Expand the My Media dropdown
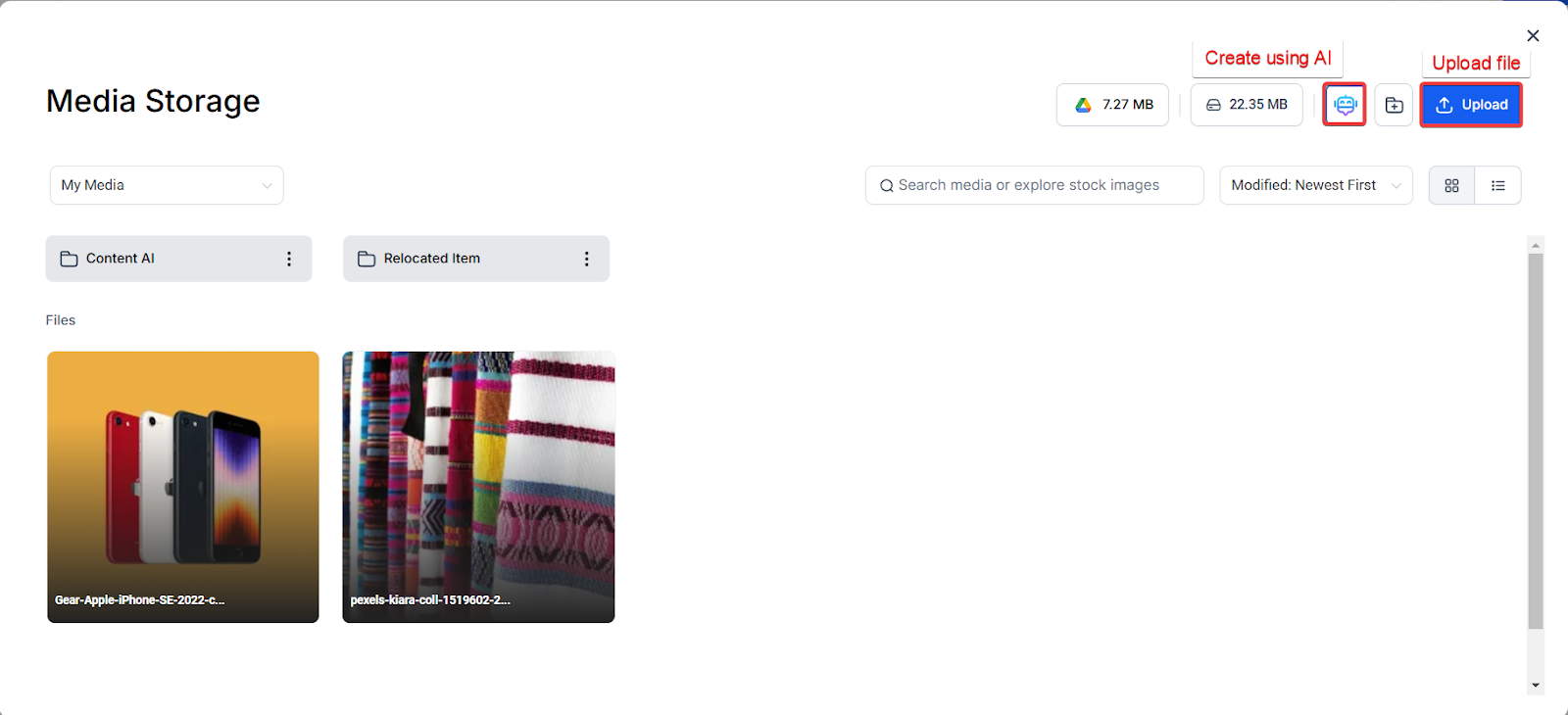Viewport: 1568px width, 715px height. tap(167, 185)
